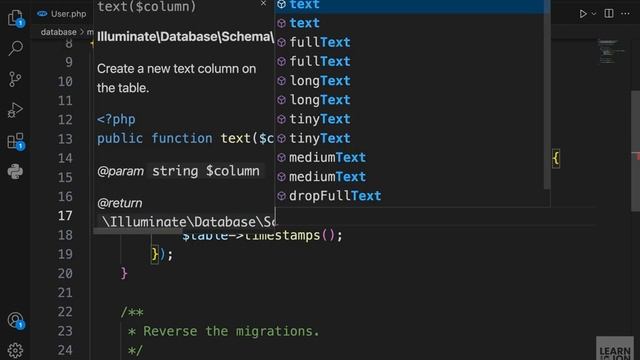The image size is (640, 360).
Task: Click the 'Create a new text column' description
Action: click(176, 78)
